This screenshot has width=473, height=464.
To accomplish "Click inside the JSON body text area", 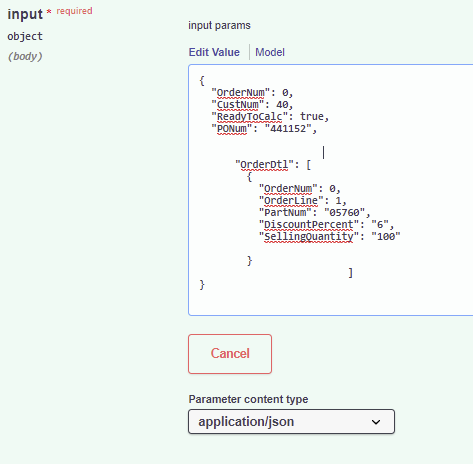I will (x=331, y=190).
